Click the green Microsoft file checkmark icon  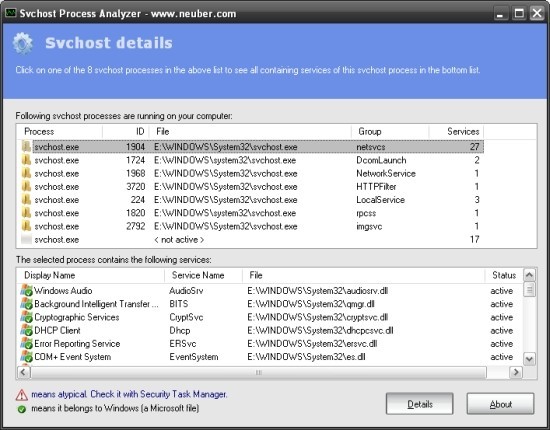22,409
